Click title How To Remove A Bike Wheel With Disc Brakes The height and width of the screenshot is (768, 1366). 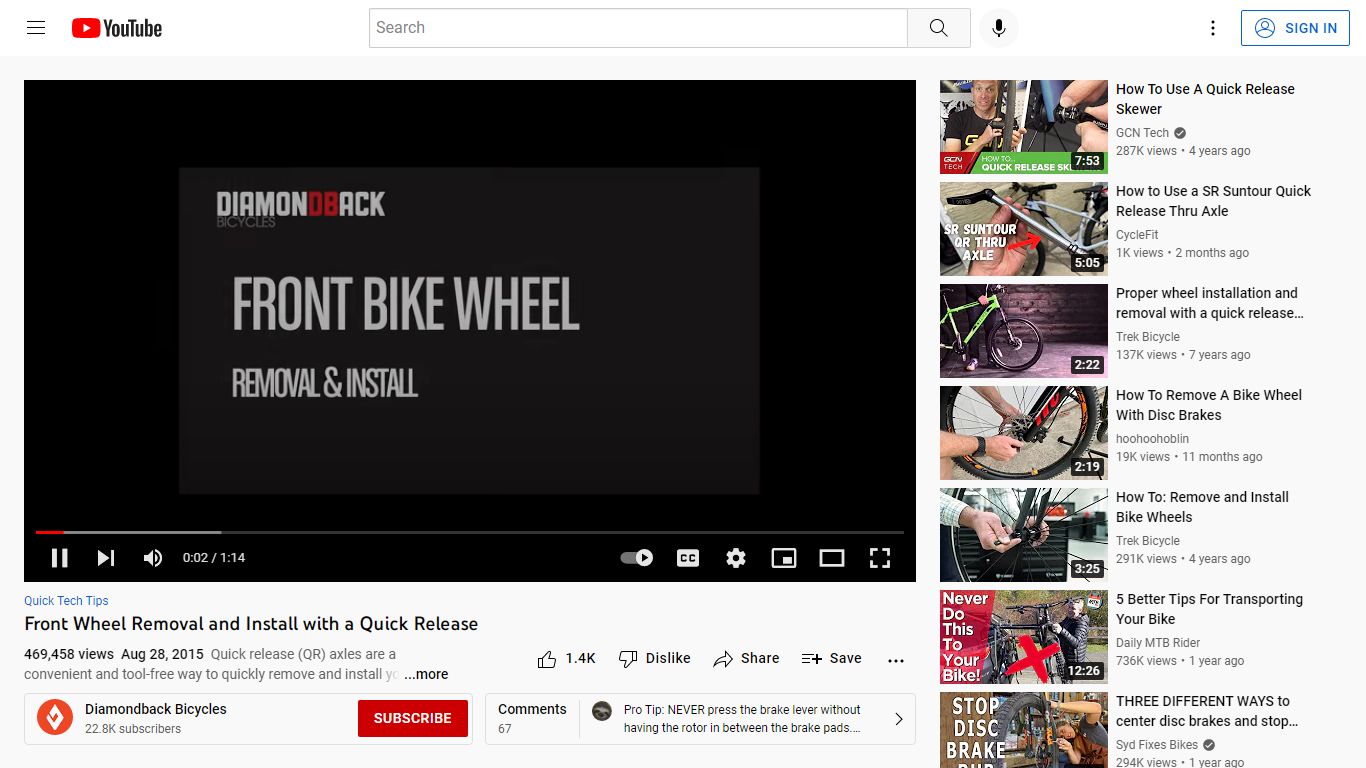pos(1209,405)
